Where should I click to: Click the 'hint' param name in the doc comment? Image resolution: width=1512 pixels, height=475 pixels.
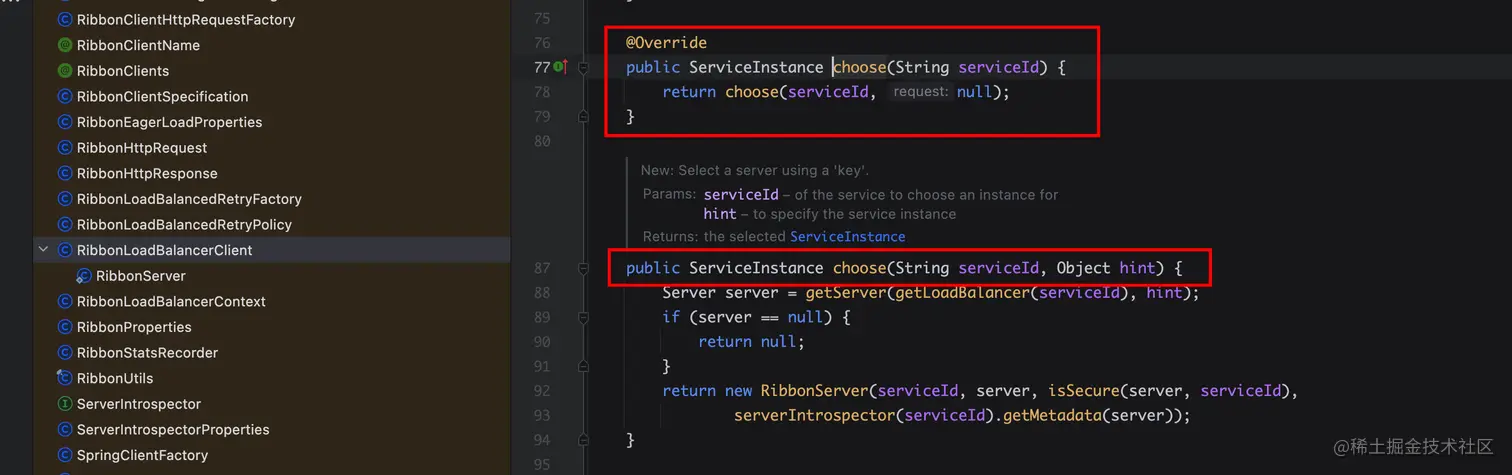[720, 214]
